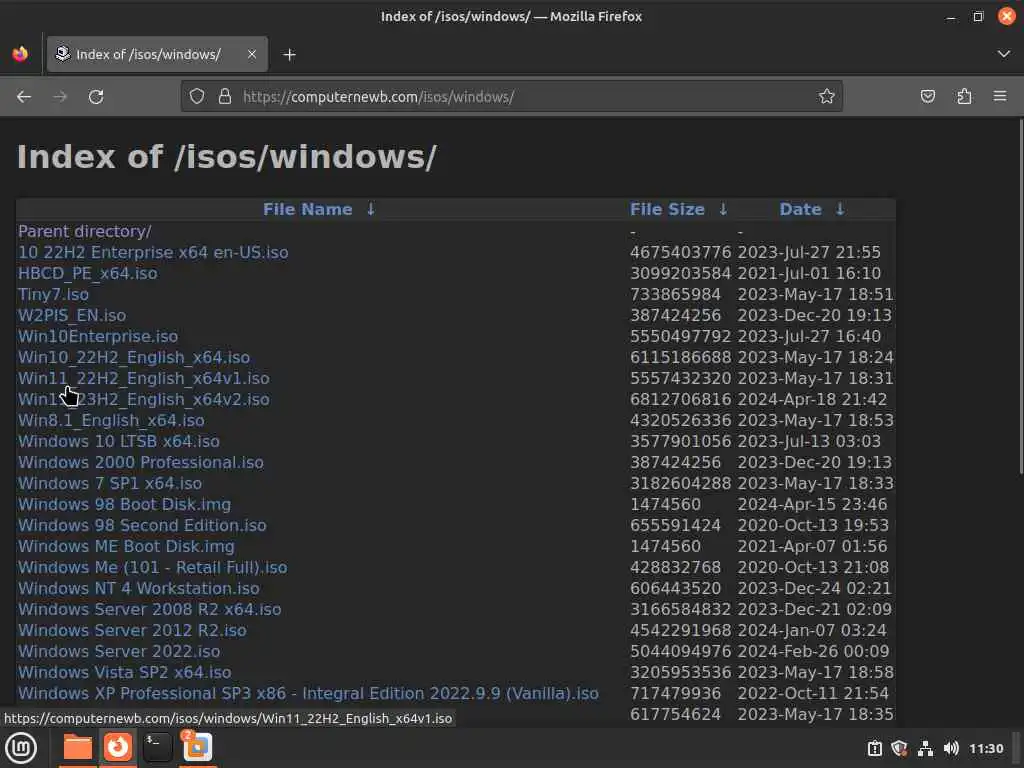Open the Tiny7.iso link
Viewport: 1024px width, 768px height.
[x=53, y=295]
